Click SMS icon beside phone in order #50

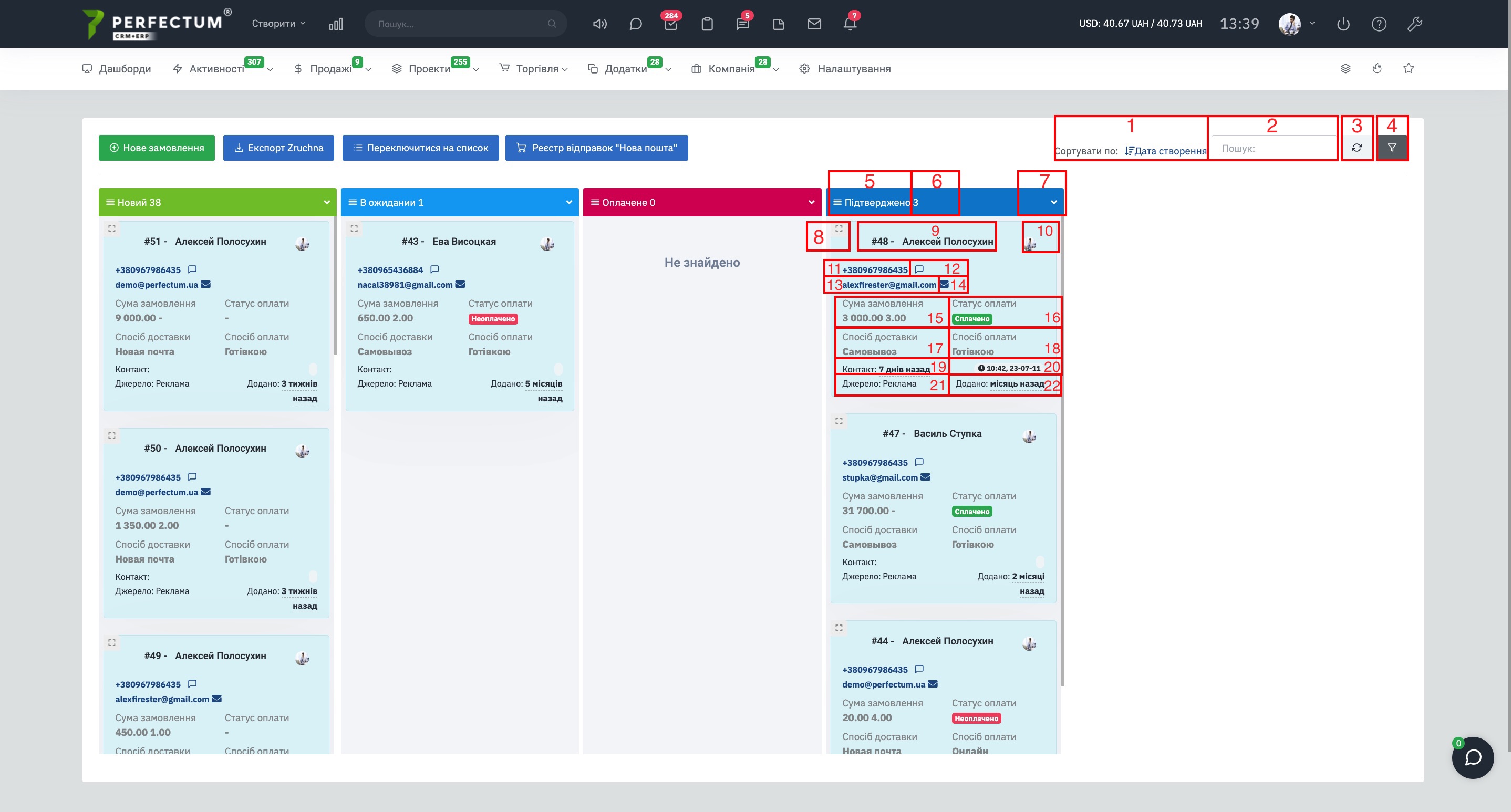(192, 477)
